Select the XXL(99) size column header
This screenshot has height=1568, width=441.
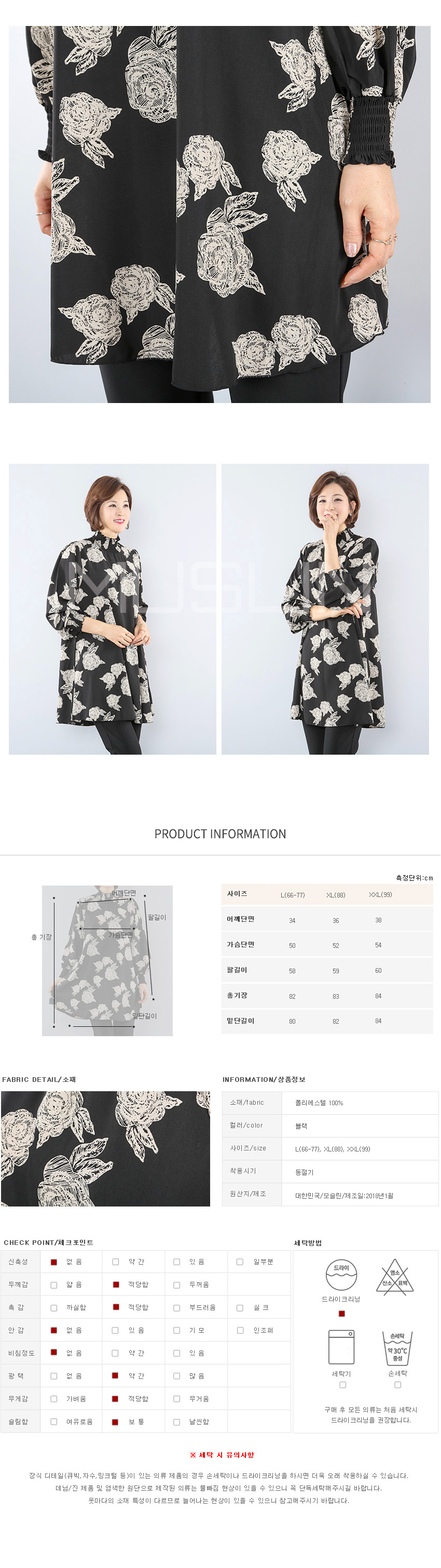(x=380, y=895)
